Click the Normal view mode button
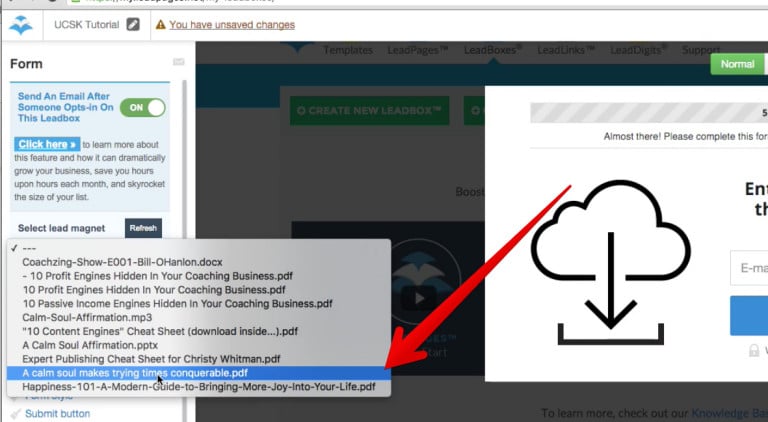 point(737,64)
